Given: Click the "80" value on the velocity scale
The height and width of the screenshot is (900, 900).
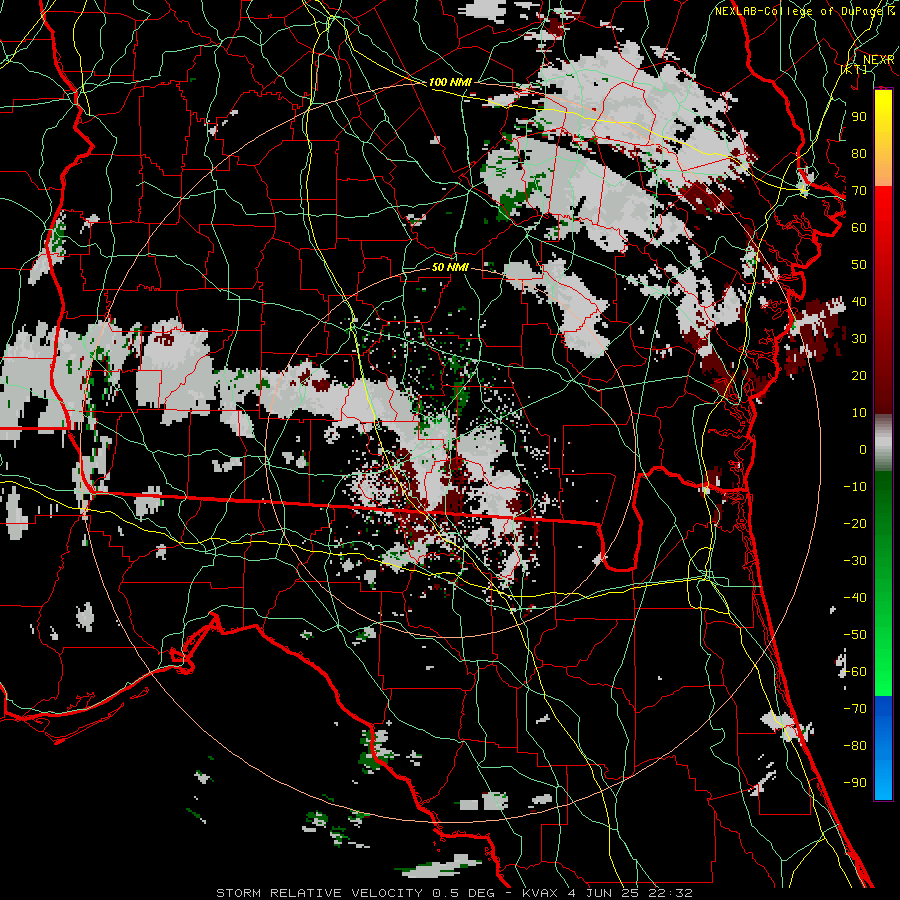Looking at the screenshot, I should coord(859,153).
